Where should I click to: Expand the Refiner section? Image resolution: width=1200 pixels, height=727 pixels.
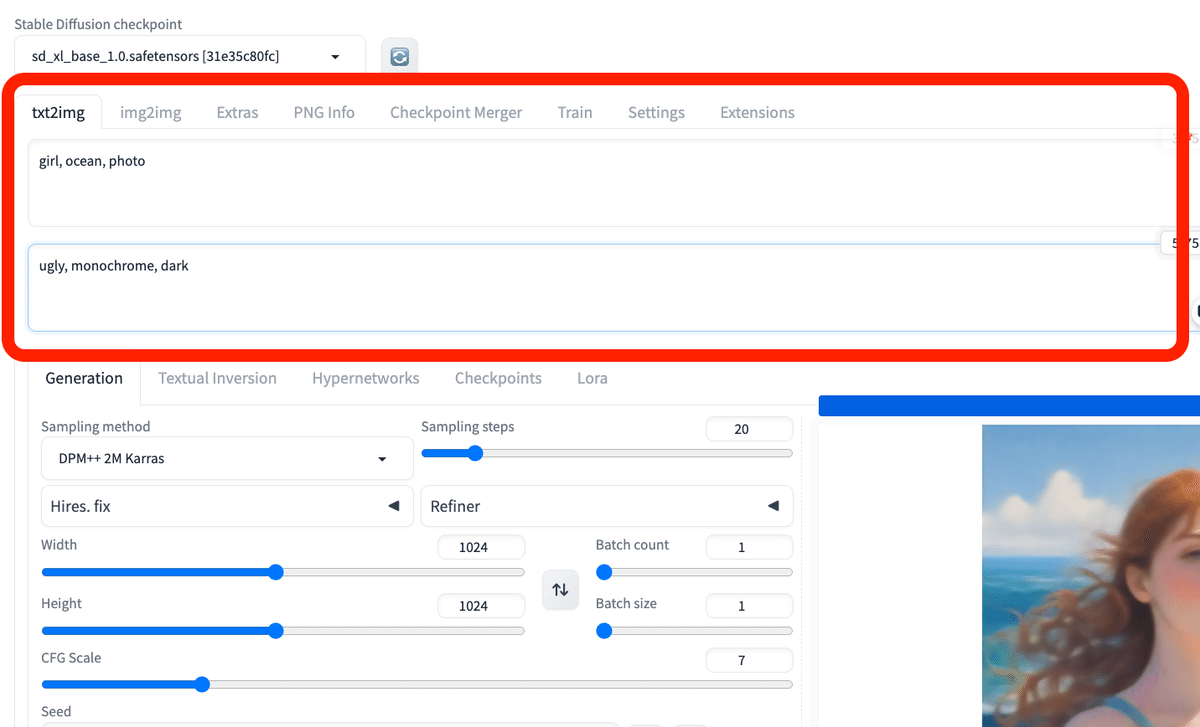(x=606, y=506)
